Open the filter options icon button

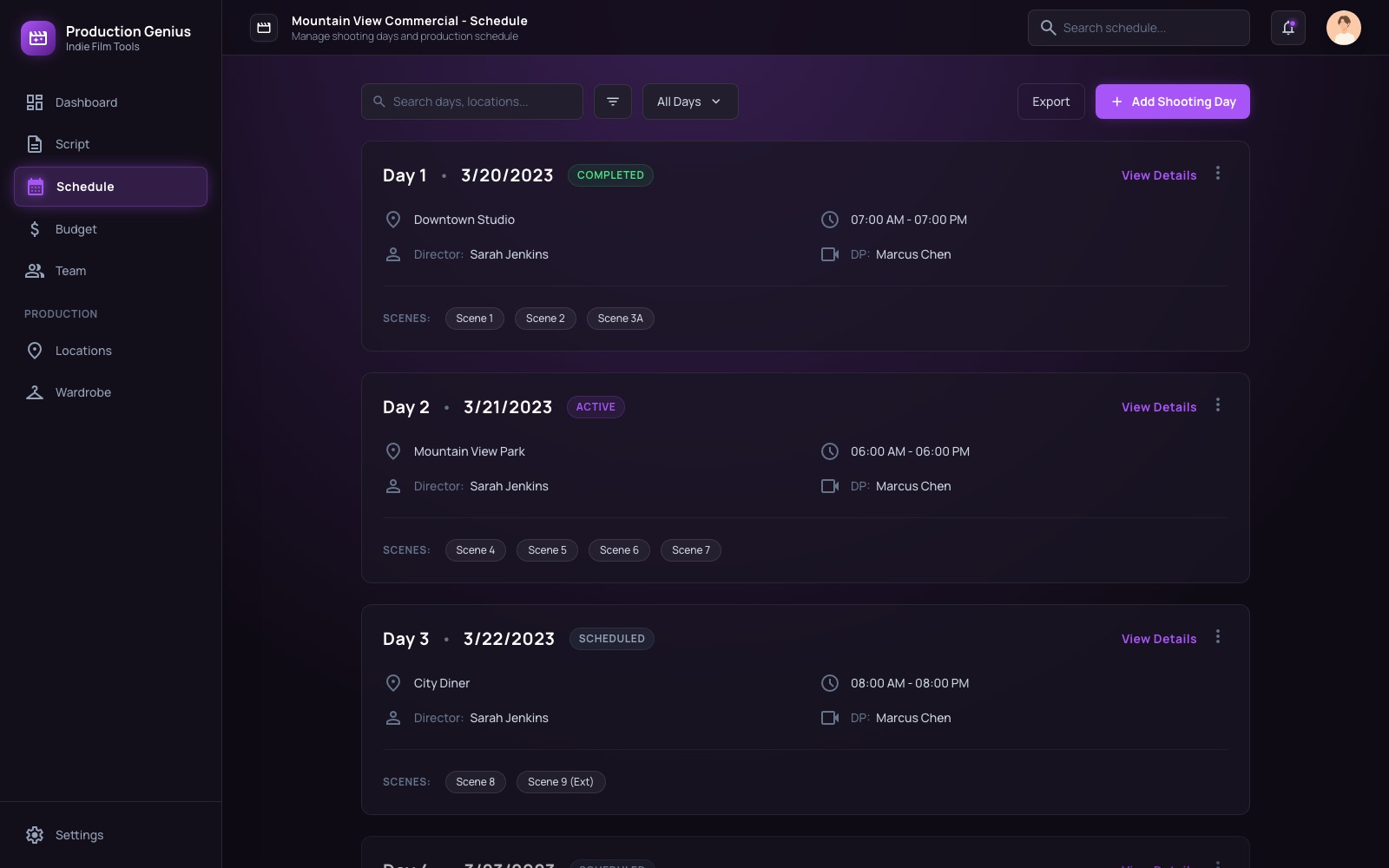613,102
